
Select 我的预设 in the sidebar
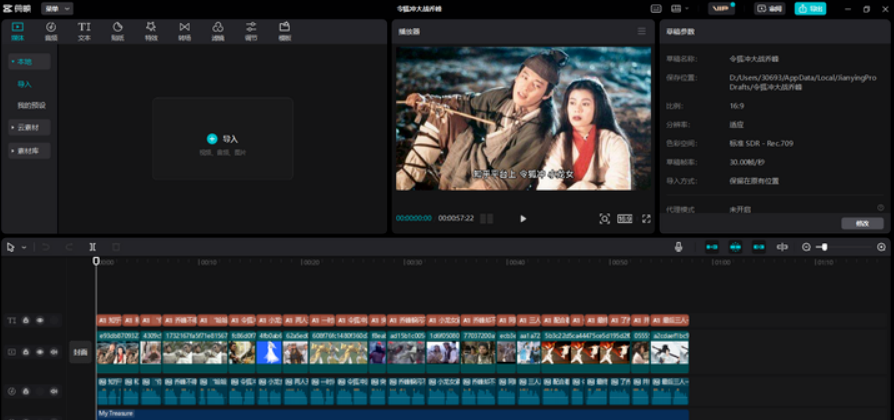click(x=31, y=105)
